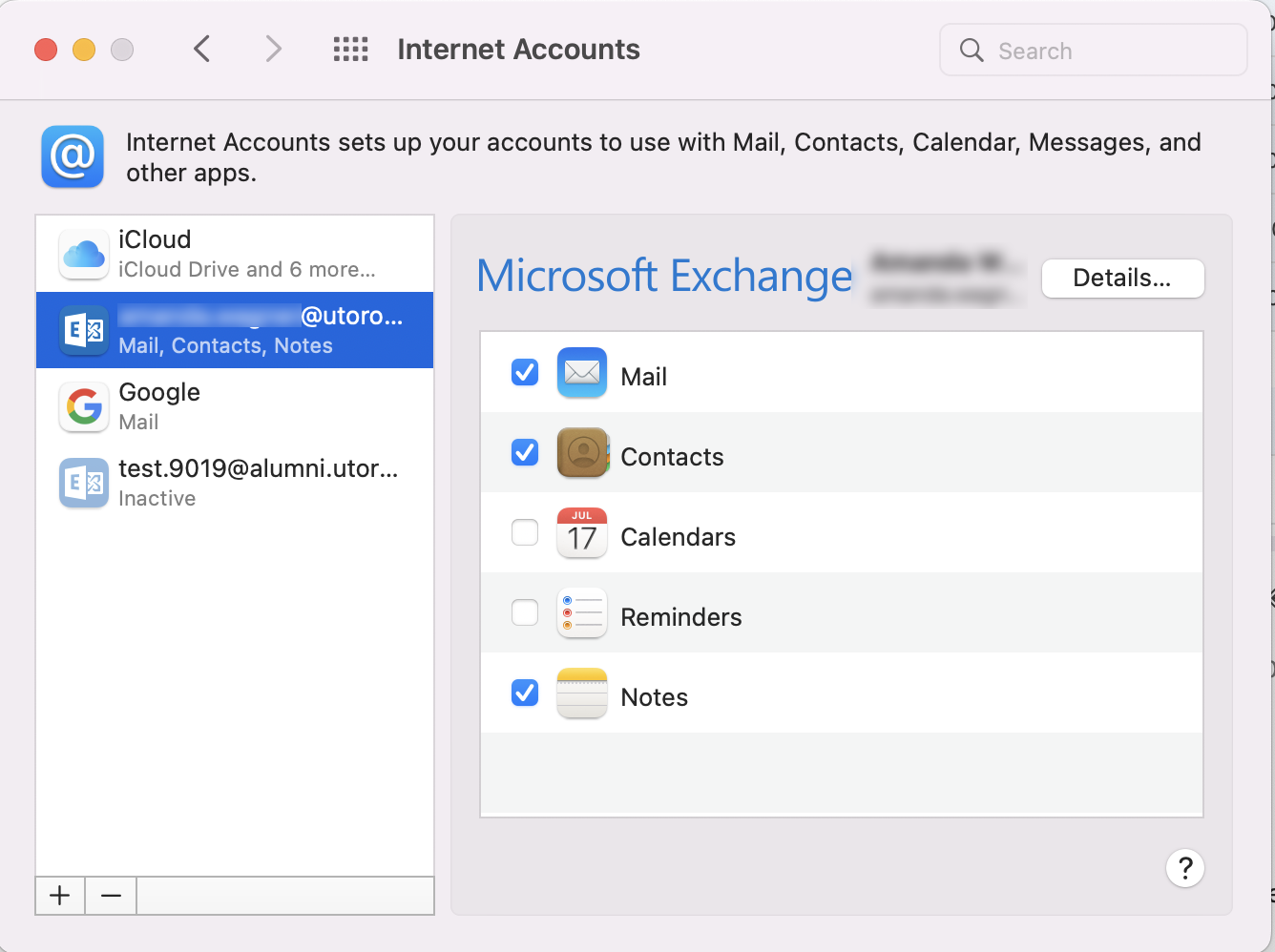This screenshot has height=952, width=1275.
Task: Select the Google Mail account
Action: tap(235, 406)
